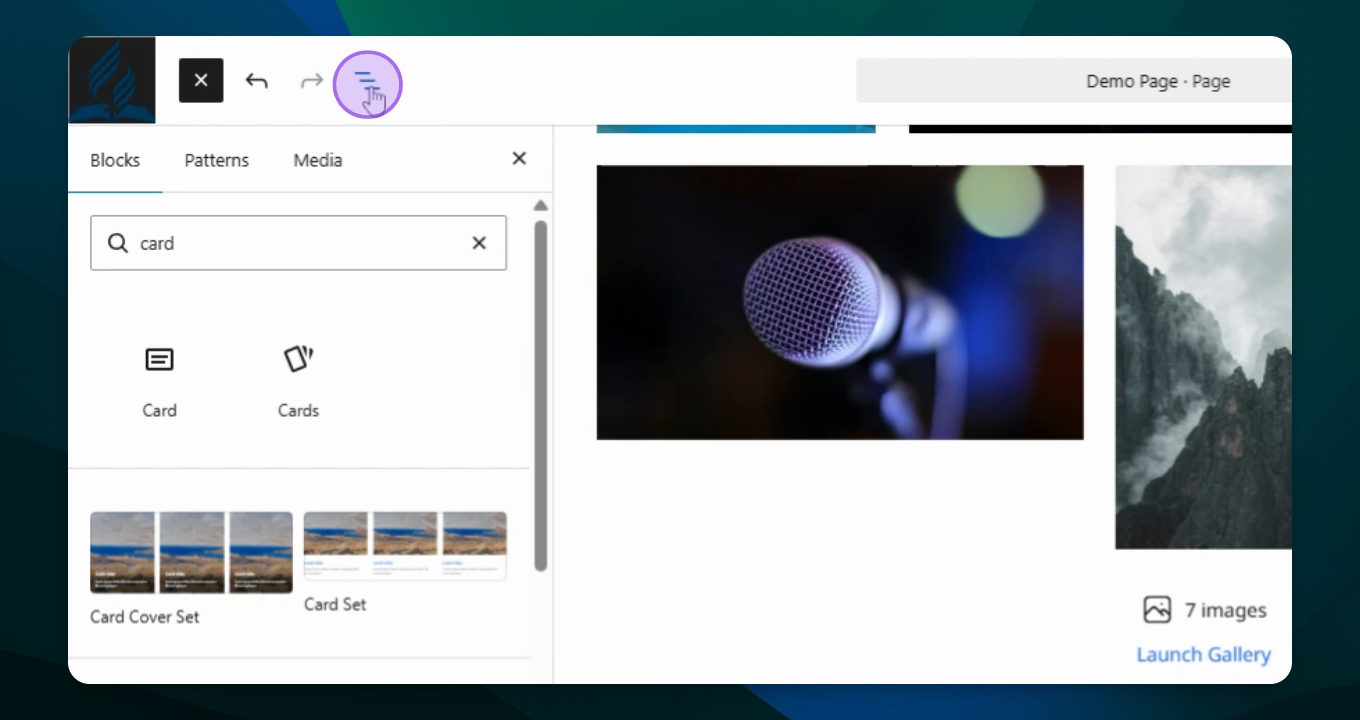1360x720 pixels.
Task: Clear the card search text
Action: (x=479, y=243)
